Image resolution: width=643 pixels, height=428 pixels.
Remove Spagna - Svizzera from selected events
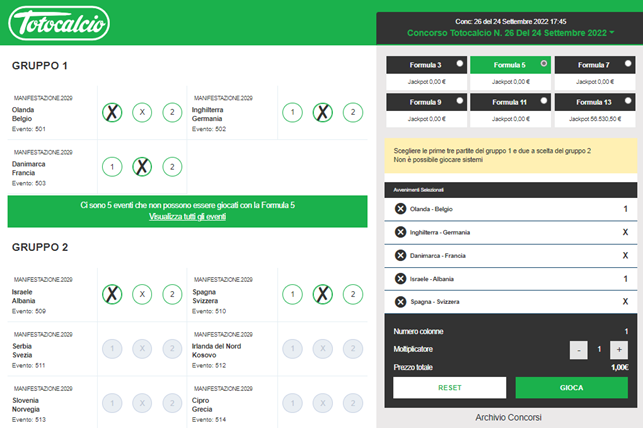(401, 302)
